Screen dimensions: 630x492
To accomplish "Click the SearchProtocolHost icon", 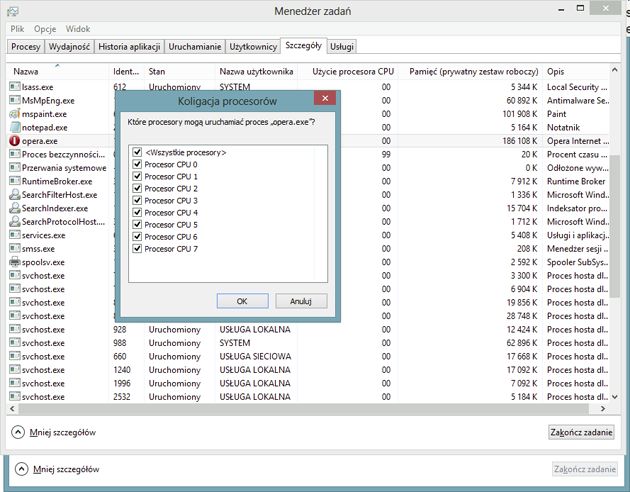I will [x=15, y=221].
